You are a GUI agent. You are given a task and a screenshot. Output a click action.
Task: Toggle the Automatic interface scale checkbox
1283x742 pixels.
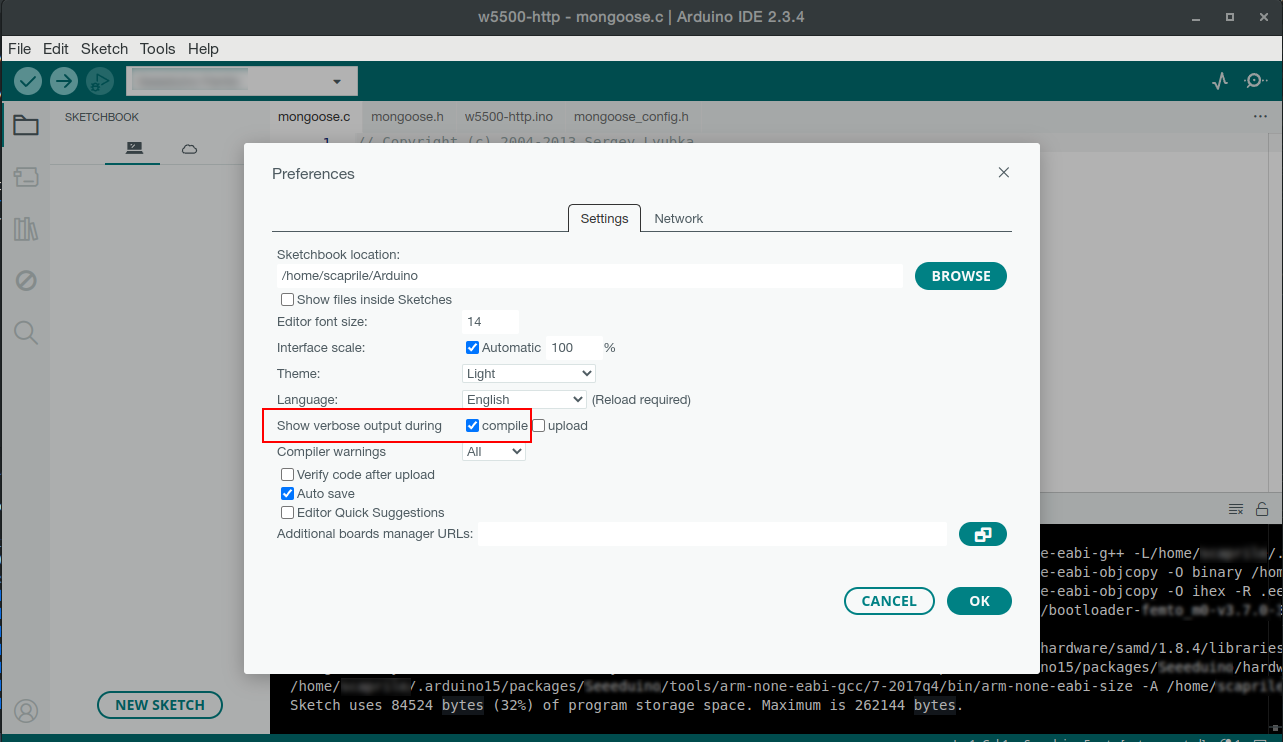[x=473, y=348]
